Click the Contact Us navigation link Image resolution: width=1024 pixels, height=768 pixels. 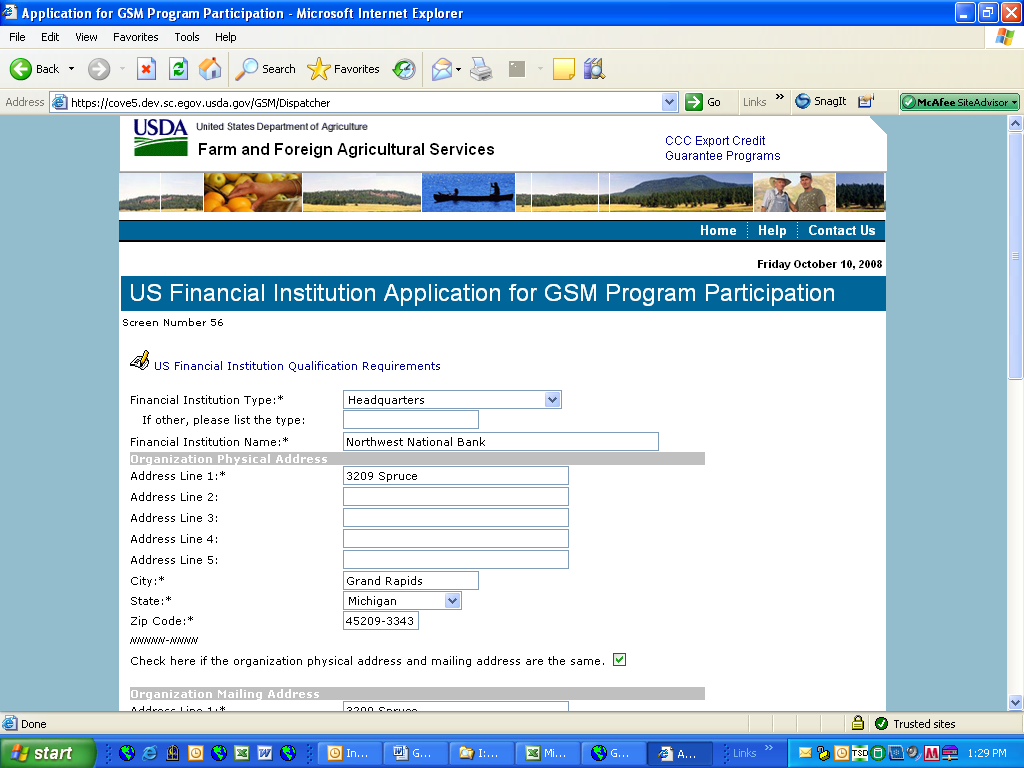(x=841, y=230)
